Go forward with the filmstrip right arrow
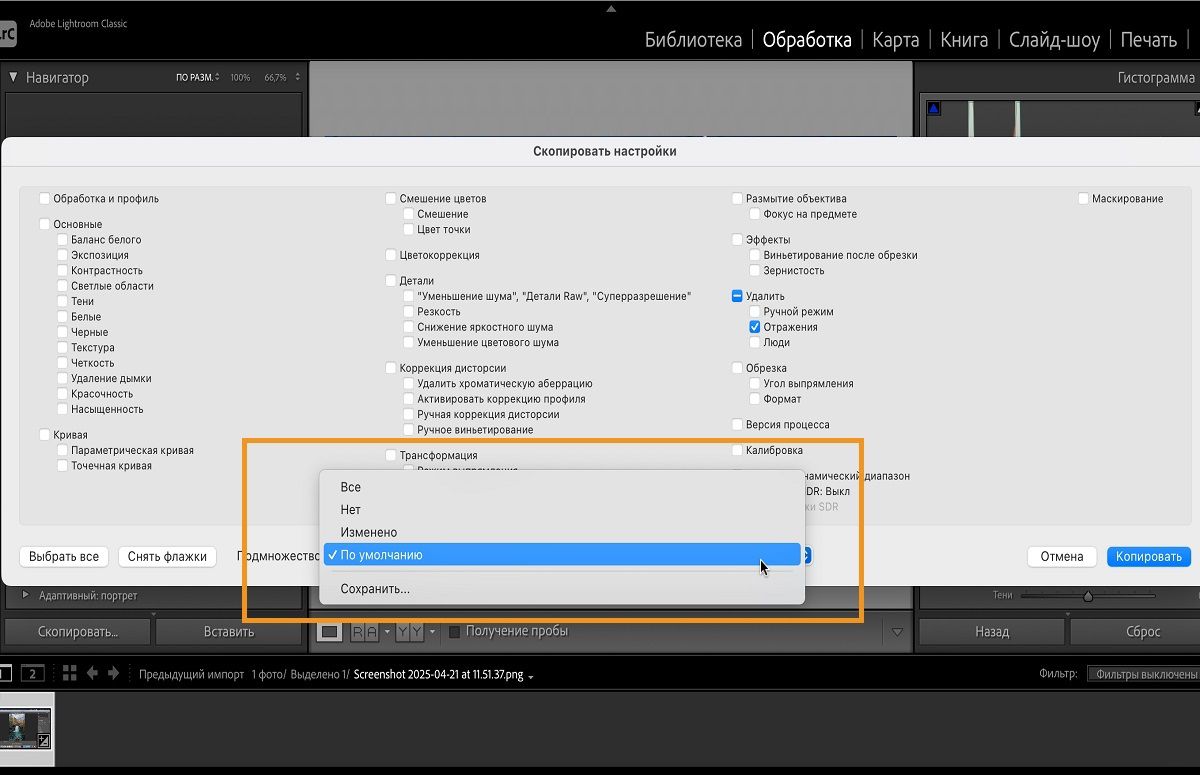The width and height of the screenshot is (1200, 775). (113, 673)
